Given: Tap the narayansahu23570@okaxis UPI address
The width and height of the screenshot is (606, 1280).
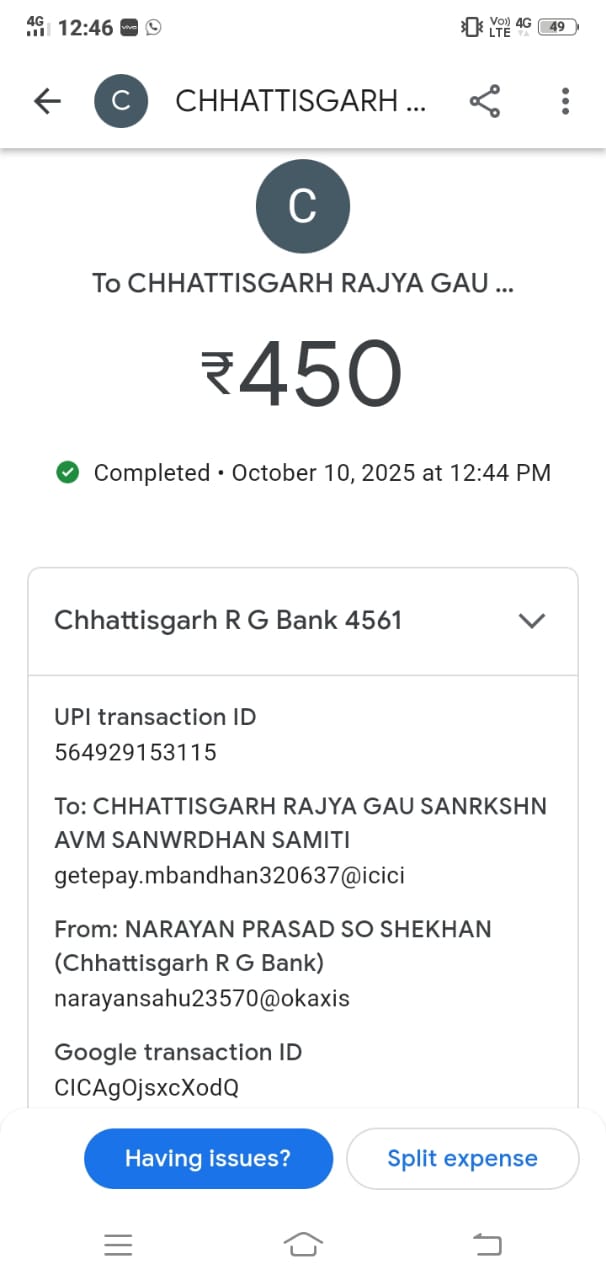Looking at the screenshot, I should coord(202,998).
